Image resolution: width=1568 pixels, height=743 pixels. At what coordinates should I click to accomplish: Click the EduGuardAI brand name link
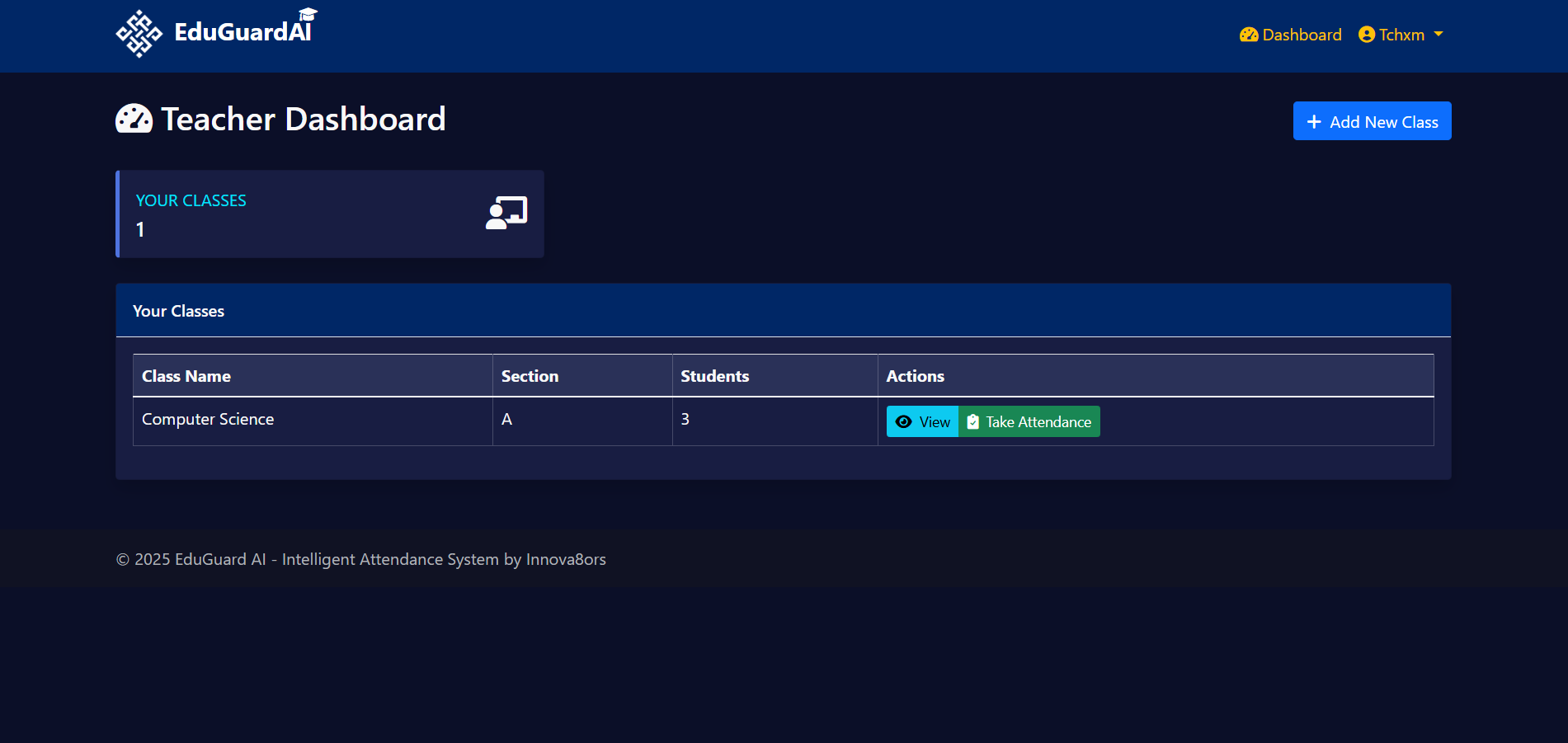[243, 32]
